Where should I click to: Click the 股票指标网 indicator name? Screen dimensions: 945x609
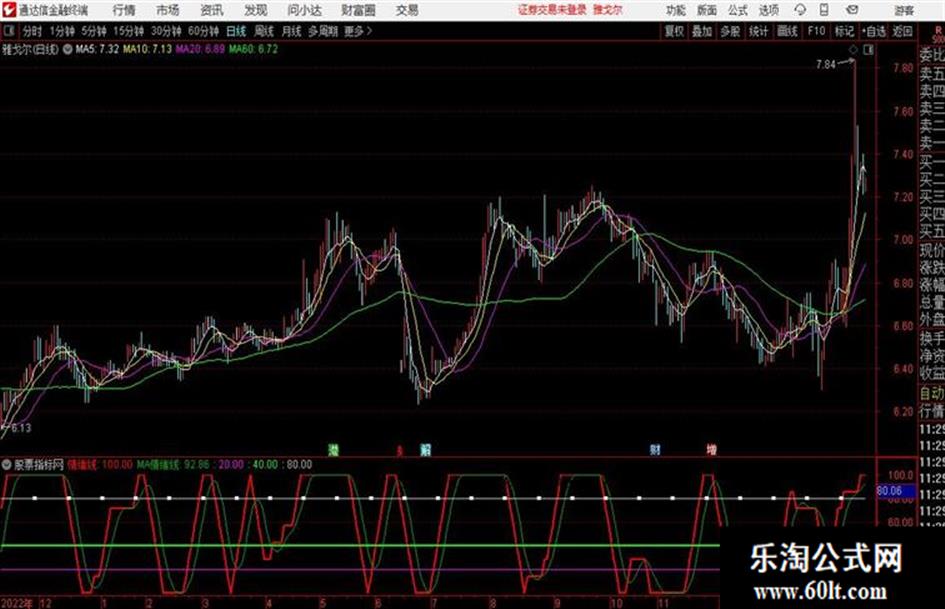(39, 465)
